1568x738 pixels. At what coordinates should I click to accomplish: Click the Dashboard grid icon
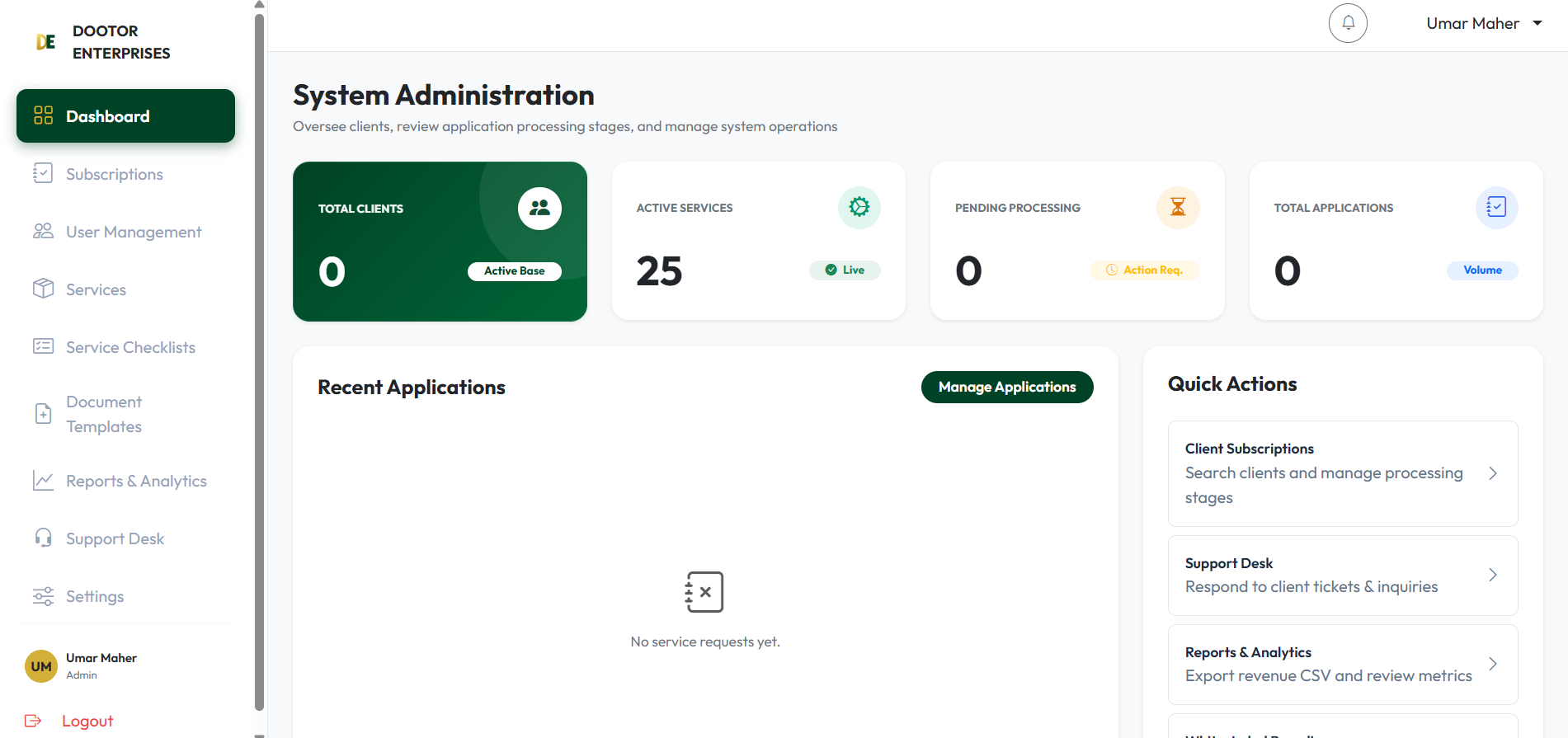[43, 115]
